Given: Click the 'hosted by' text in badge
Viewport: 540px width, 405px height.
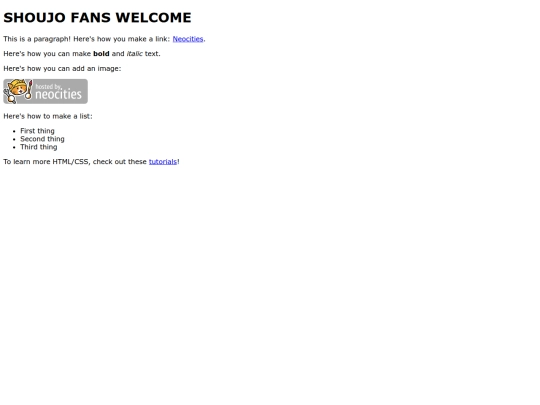Looking at the screenshot, I should coord(48,86).
